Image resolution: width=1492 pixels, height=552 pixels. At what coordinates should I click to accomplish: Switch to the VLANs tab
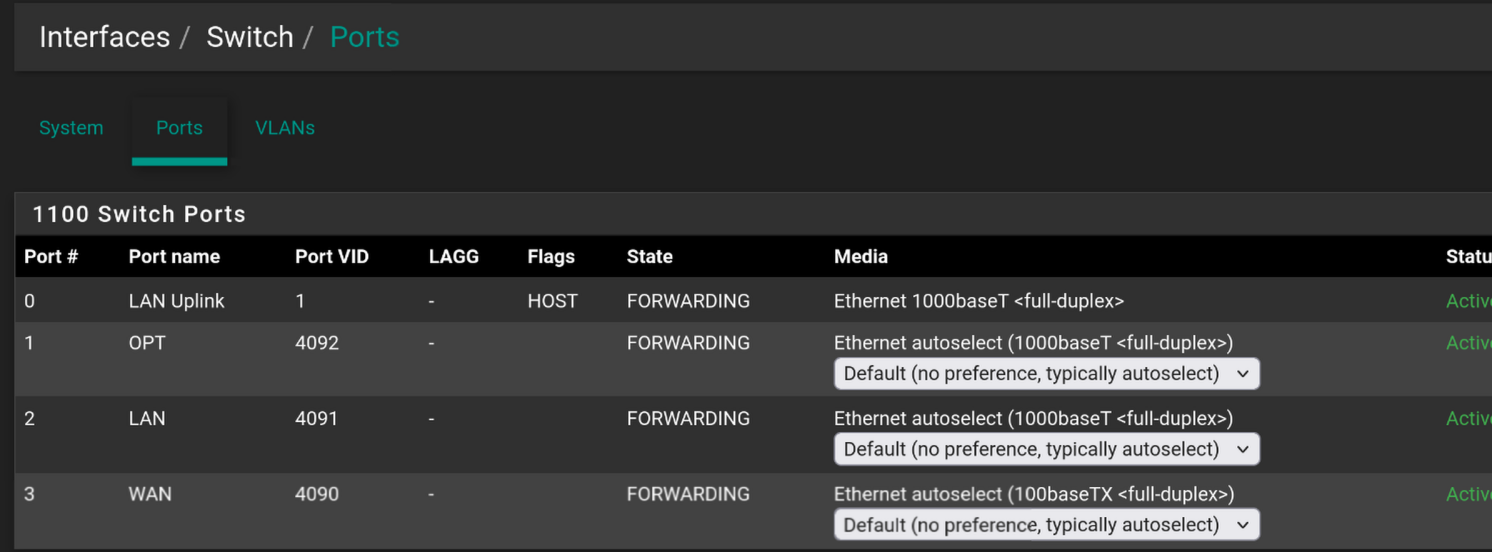tap(285, 128)
